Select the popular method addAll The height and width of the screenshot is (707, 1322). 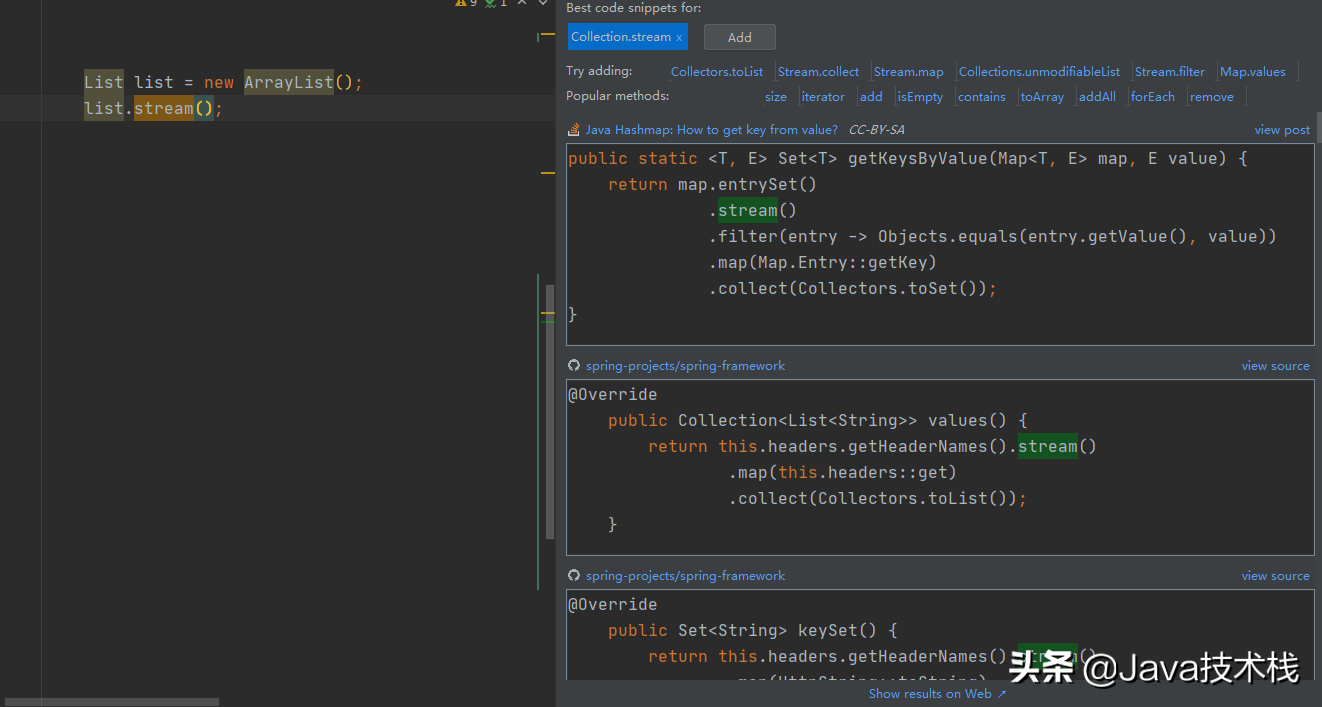(1097, 97)
